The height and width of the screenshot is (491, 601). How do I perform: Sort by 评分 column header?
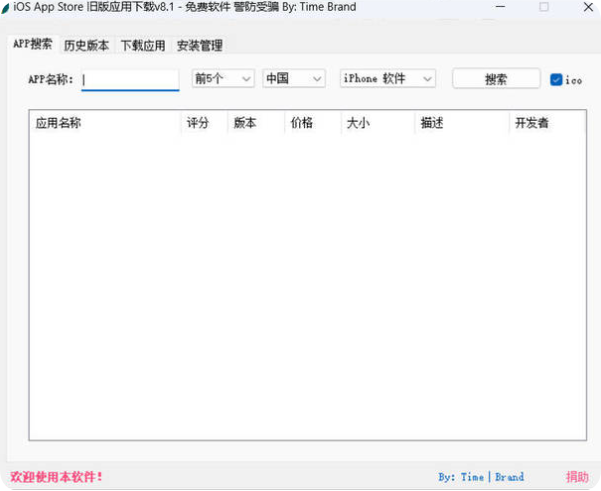pyautogui.click(x=204, y=123)
